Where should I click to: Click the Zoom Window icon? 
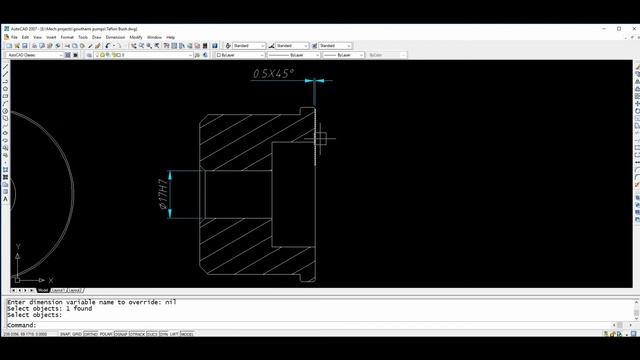[x=149, y=46]
